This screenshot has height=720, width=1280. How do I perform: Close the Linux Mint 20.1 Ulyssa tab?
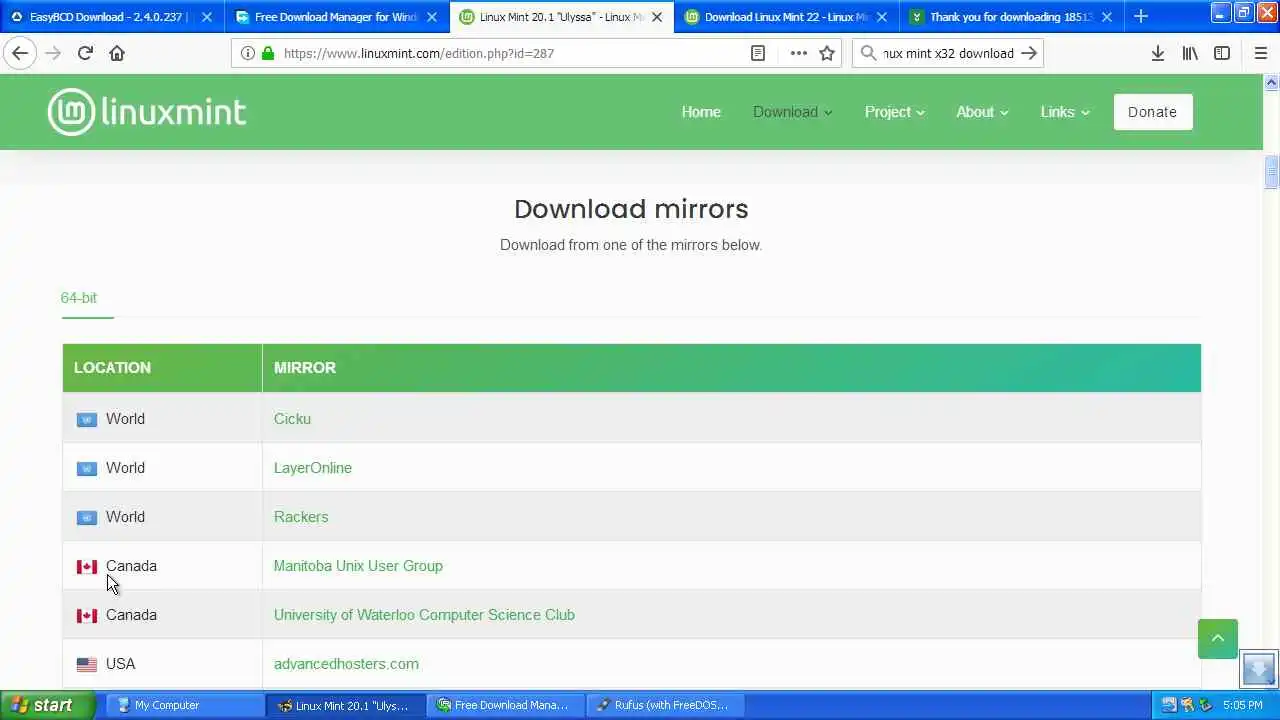coord(657,17)
